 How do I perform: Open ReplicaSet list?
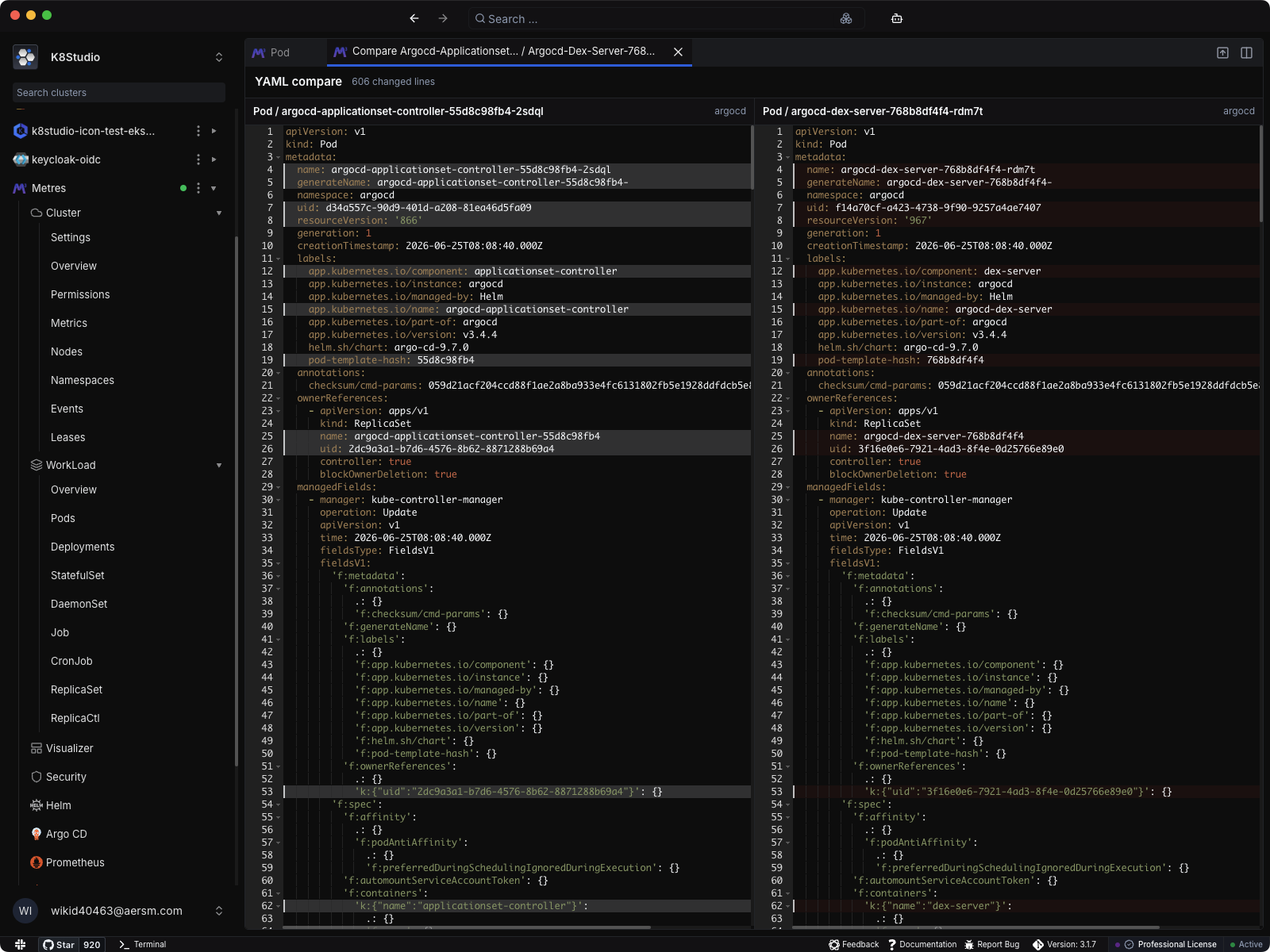(x=76, y=689)
